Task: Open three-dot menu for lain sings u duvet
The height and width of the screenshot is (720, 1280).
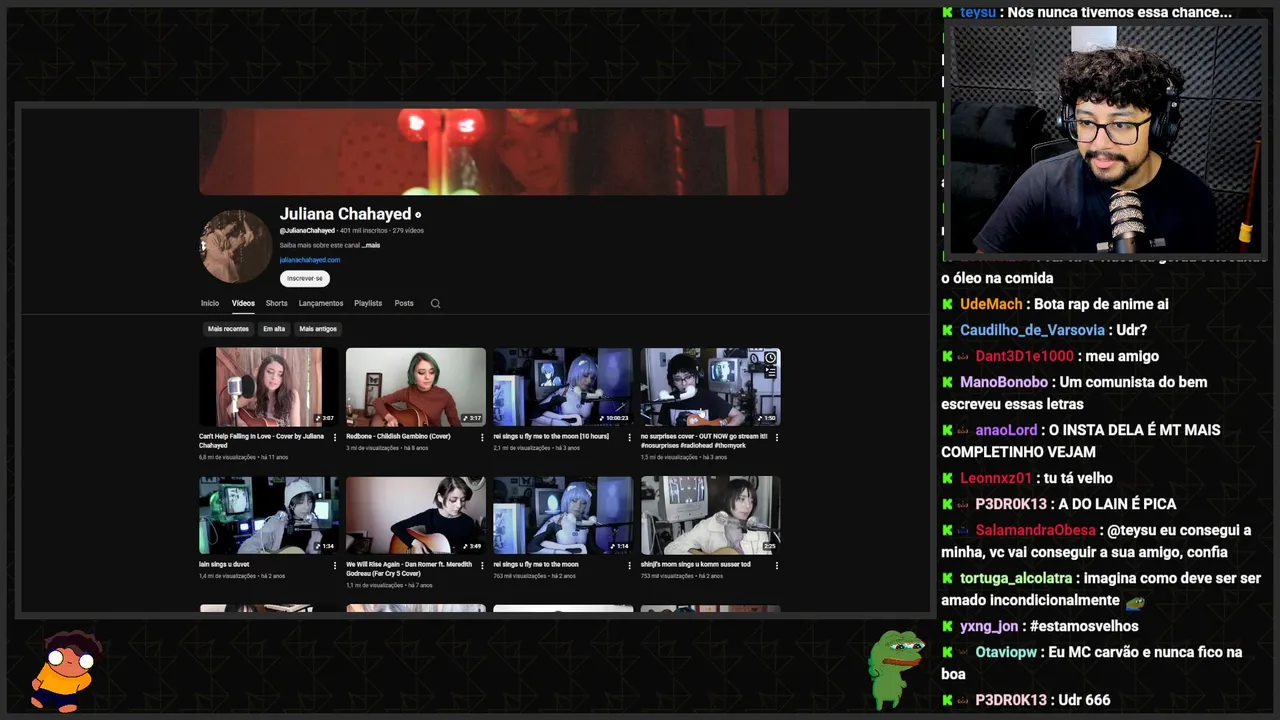Action: pyautogui.click(x=335, y=565)
